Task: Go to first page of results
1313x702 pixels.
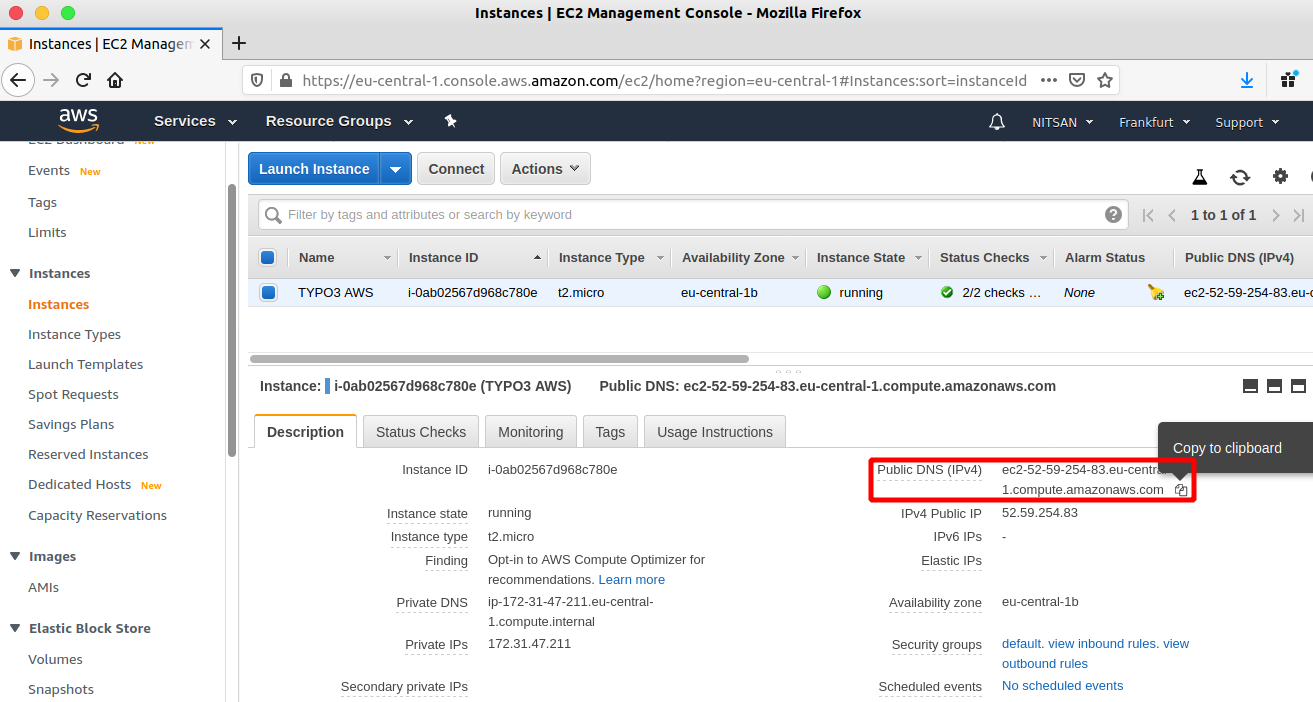Action: coord(1148,215)
